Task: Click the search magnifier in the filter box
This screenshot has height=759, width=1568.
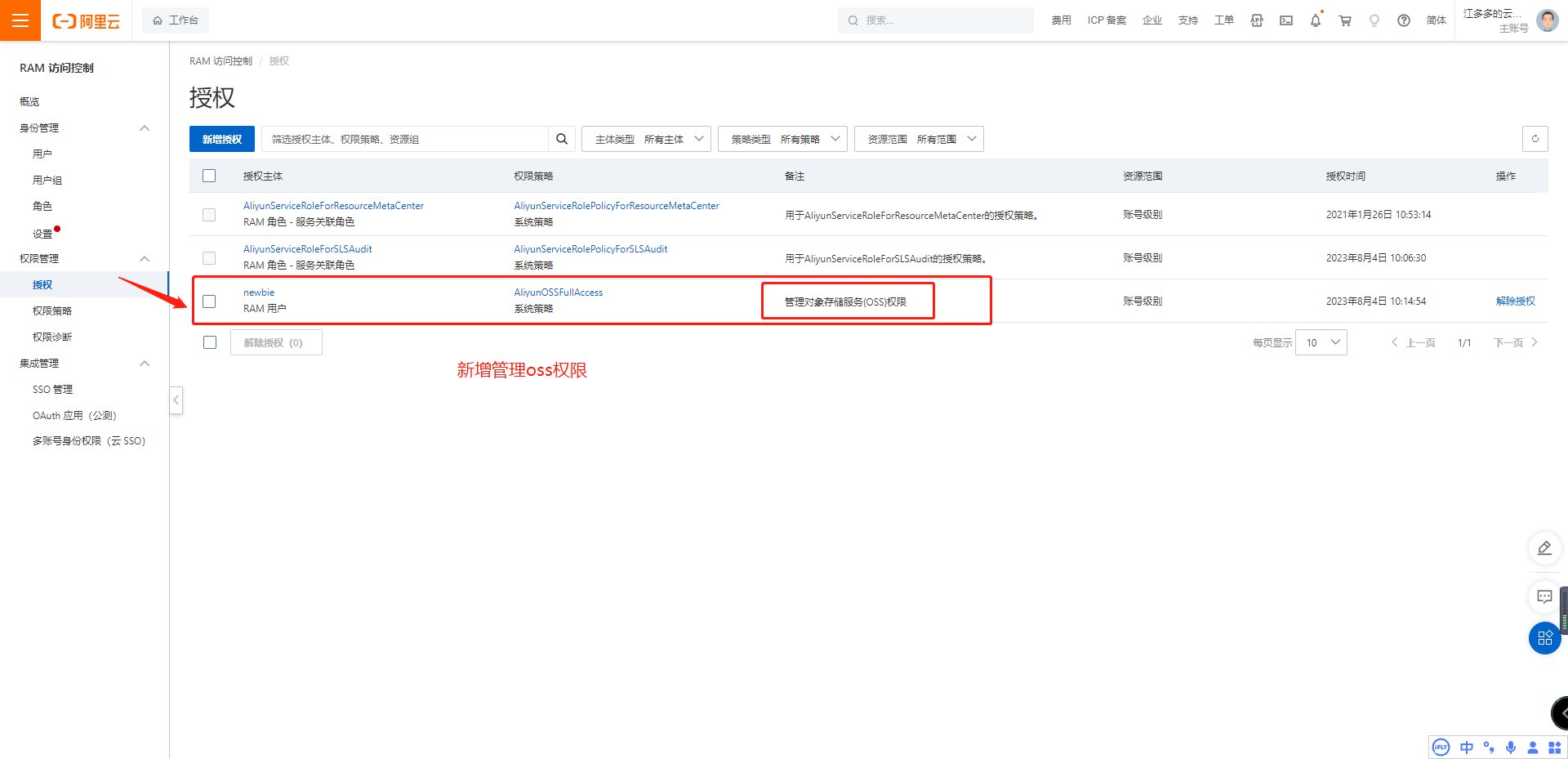Action: 562,139
